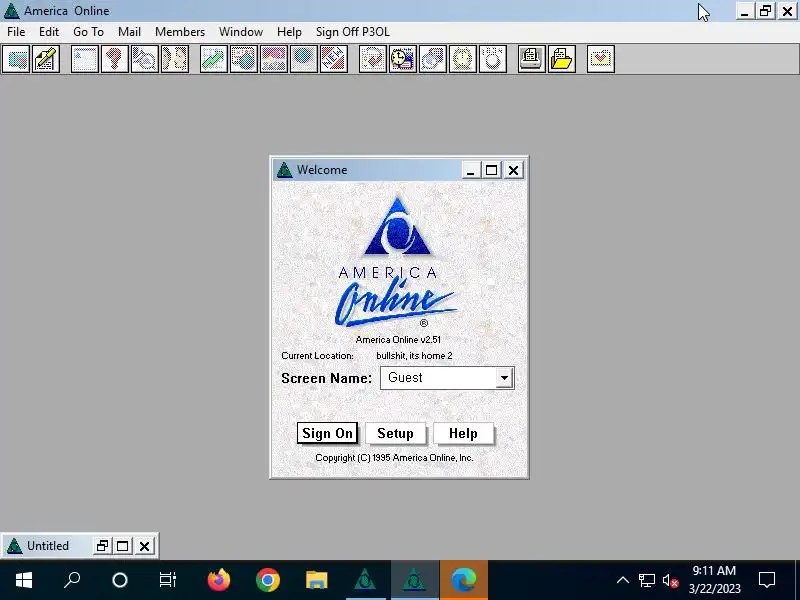Open the Go To menu
The image size is (800, 600).
(x=88, y=32)
